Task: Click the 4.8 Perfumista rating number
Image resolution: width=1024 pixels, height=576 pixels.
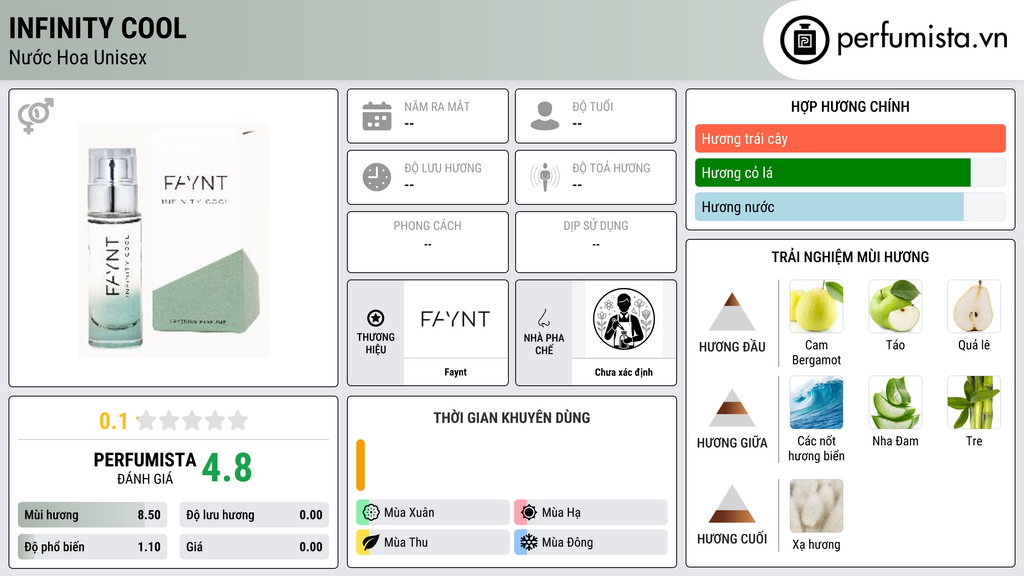Action: click(x=227, y=468)
